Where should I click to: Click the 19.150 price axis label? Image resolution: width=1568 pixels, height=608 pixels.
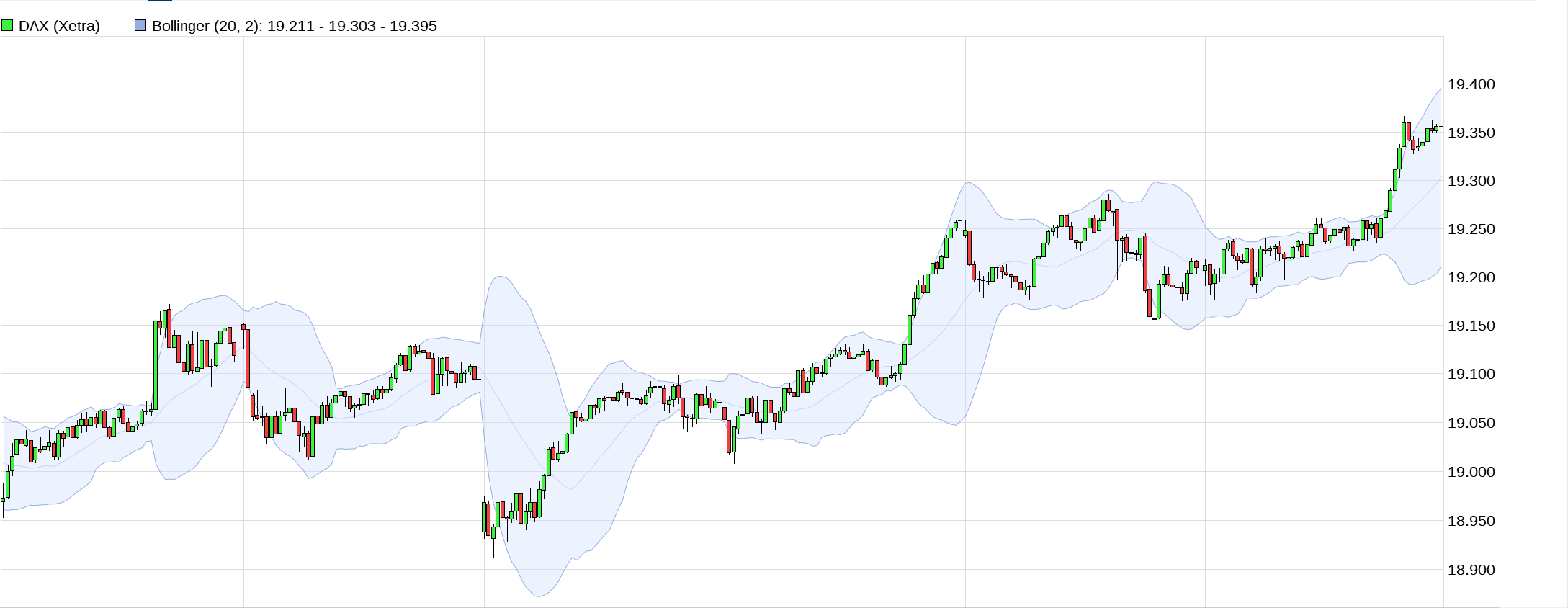click(x=1471, y=326)
